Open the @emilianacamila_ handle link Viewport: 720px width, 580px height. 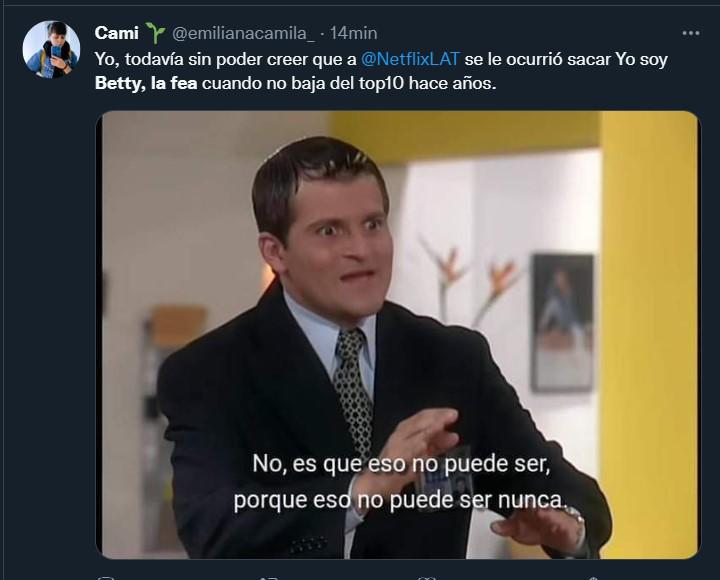click(243, 33)
